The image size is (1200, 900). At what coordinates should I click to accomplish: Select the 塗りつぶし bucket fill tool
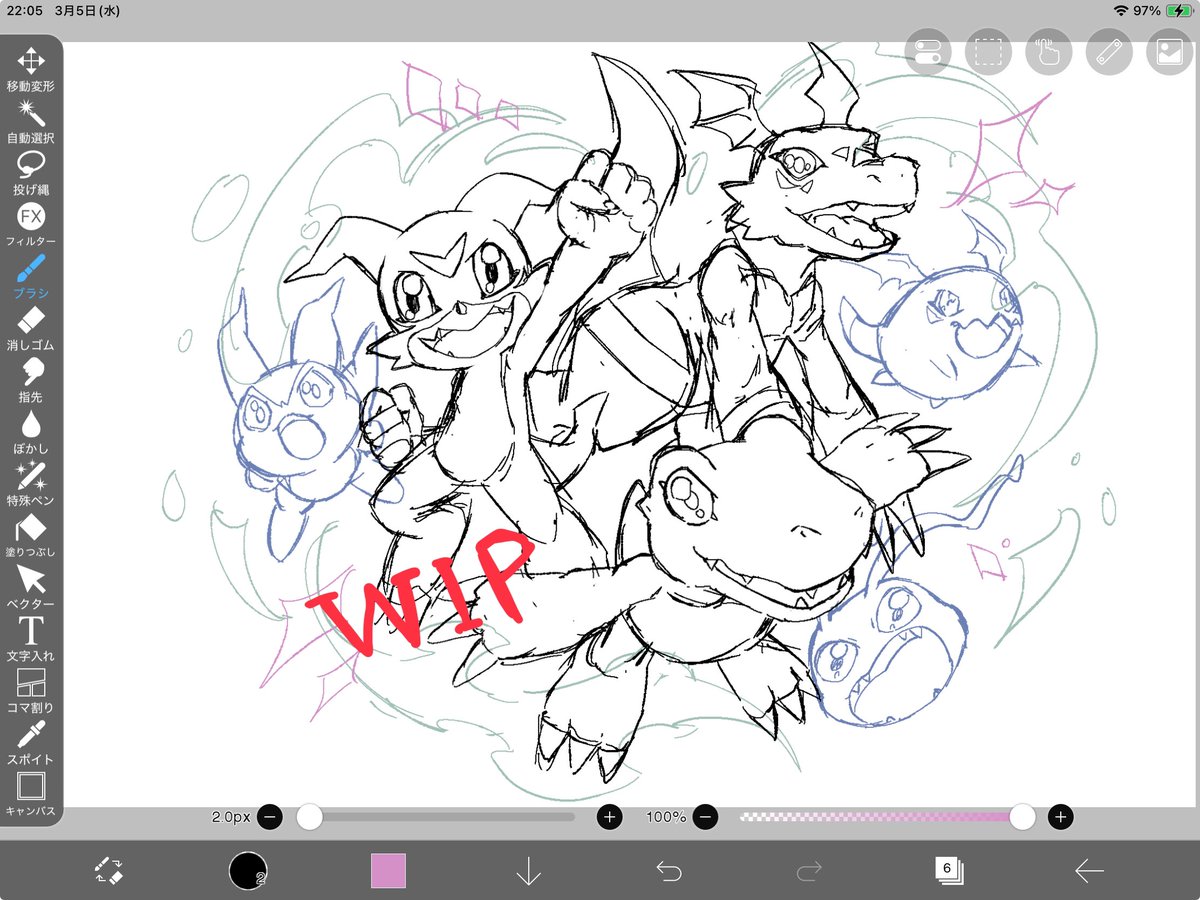tap(31, 536)
